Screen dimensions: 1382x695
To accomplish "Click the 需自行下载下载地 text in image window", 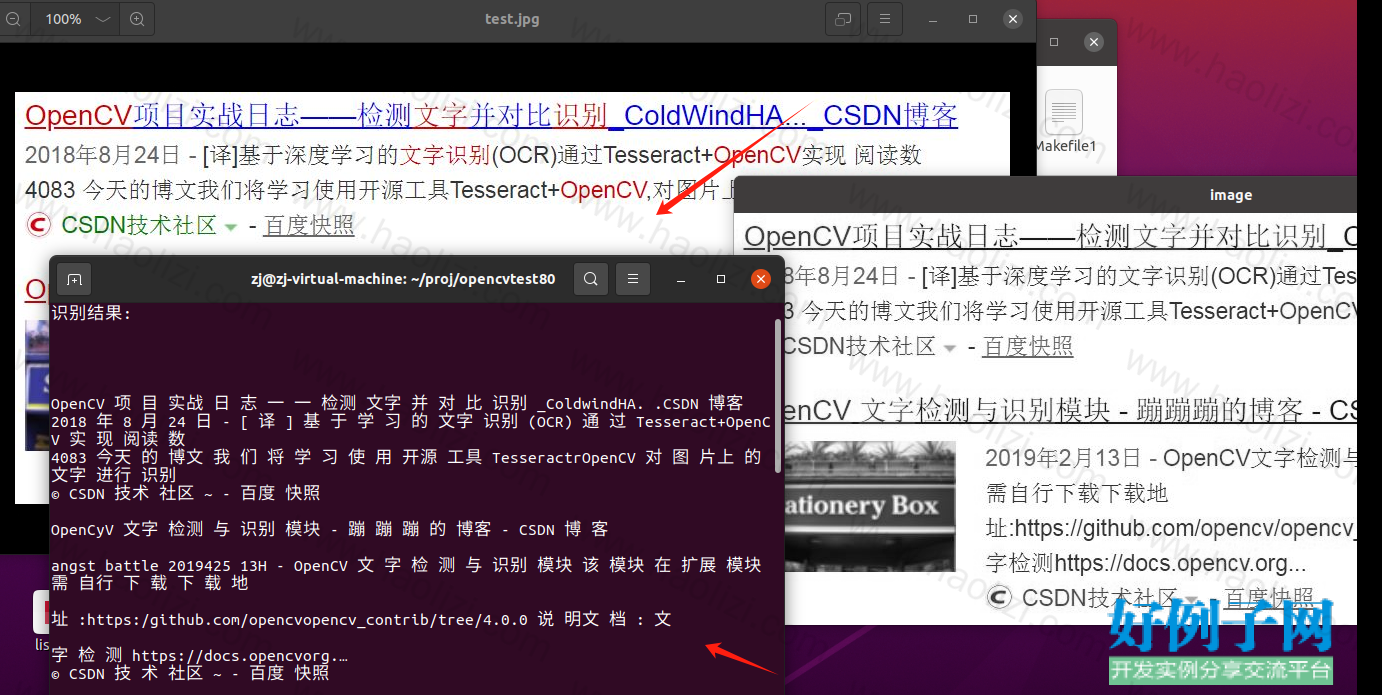I will point(1077,493).
